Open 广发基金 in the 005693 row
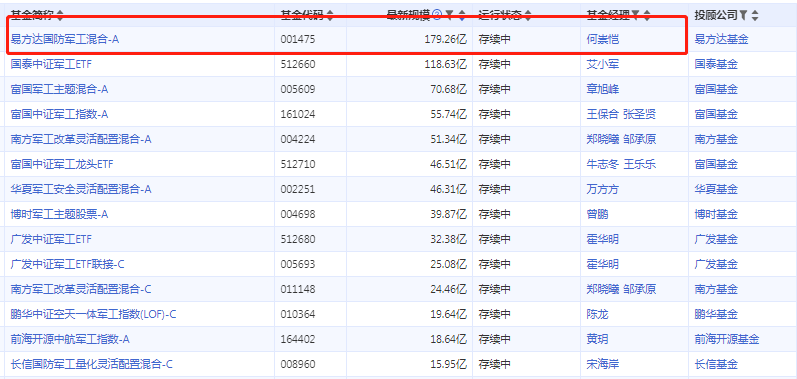 (716, 264)
